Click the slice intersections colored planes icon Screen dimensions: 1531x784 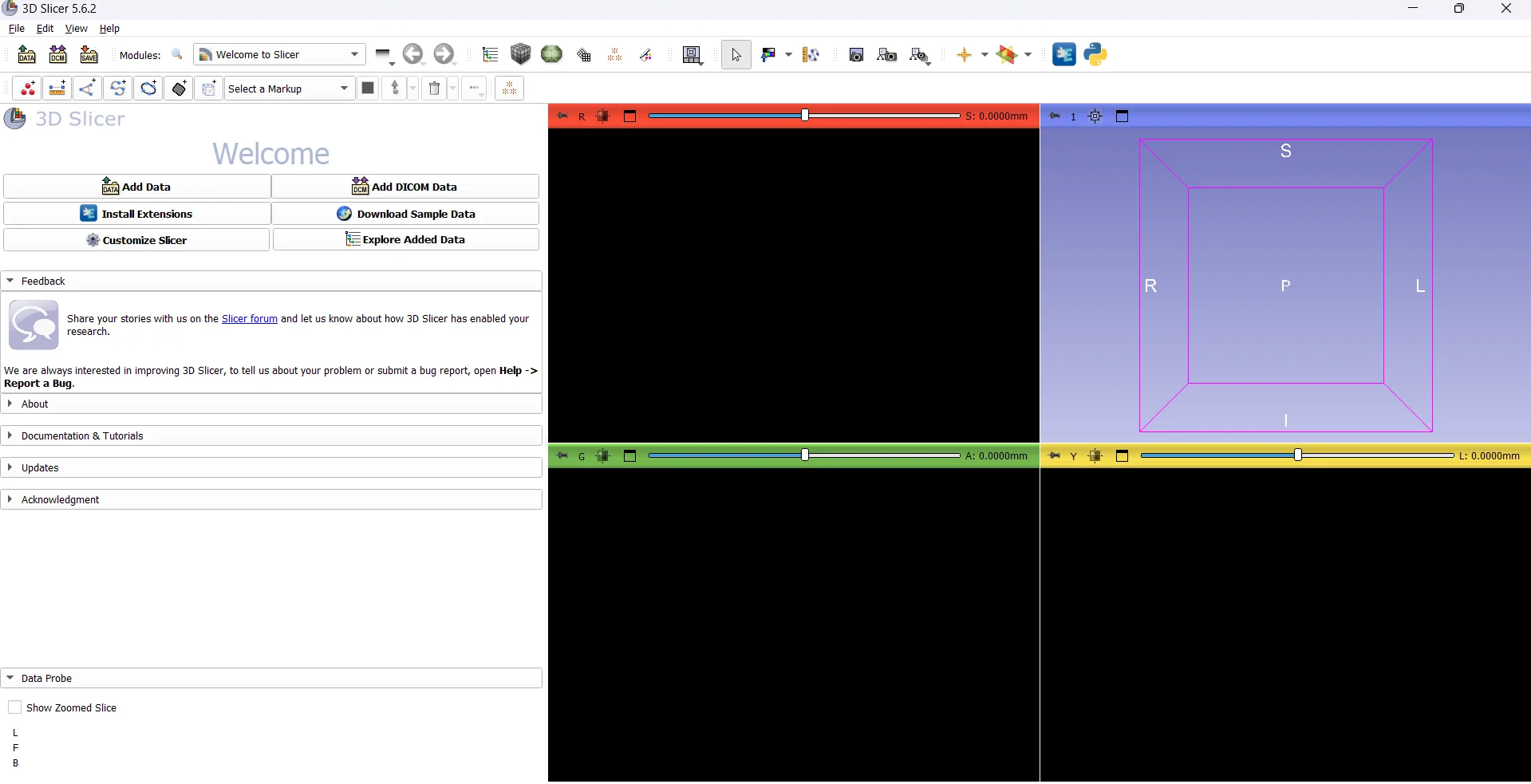[1007, 54]
